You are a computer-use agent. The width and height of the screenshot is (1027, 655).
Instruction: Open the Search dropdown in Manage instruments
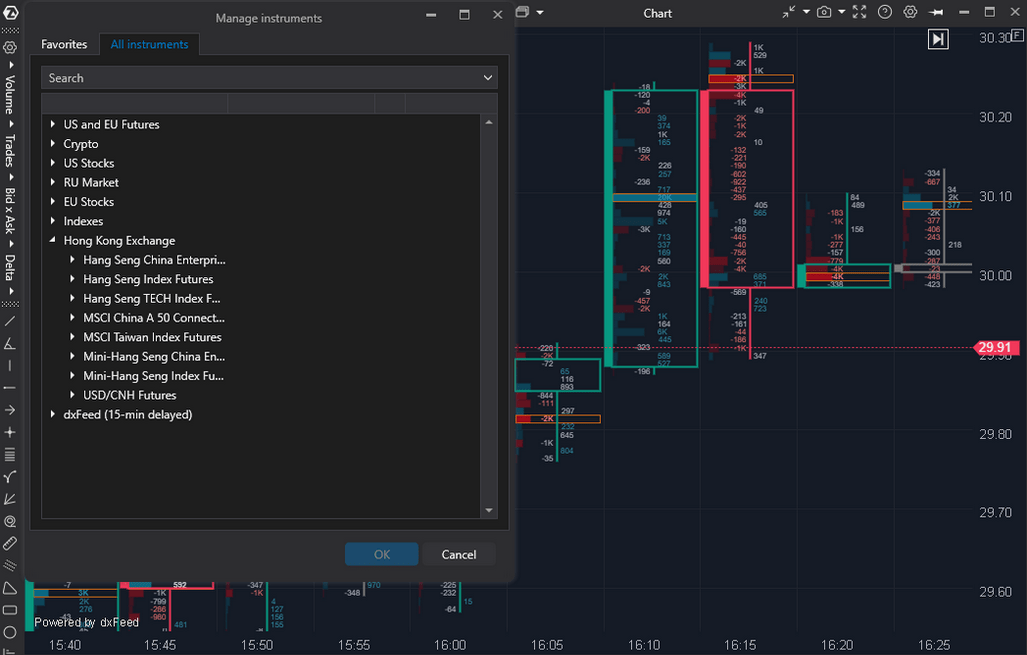(487, 77)
